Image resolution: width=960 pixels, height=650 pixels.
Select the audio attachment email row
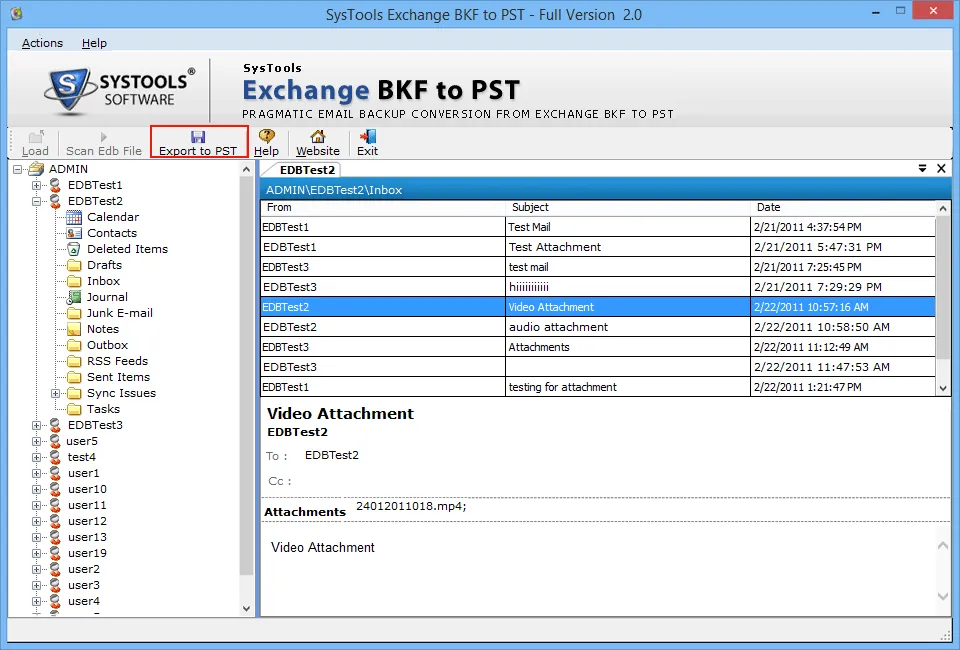pyautogui.click(x=558, y=327)
